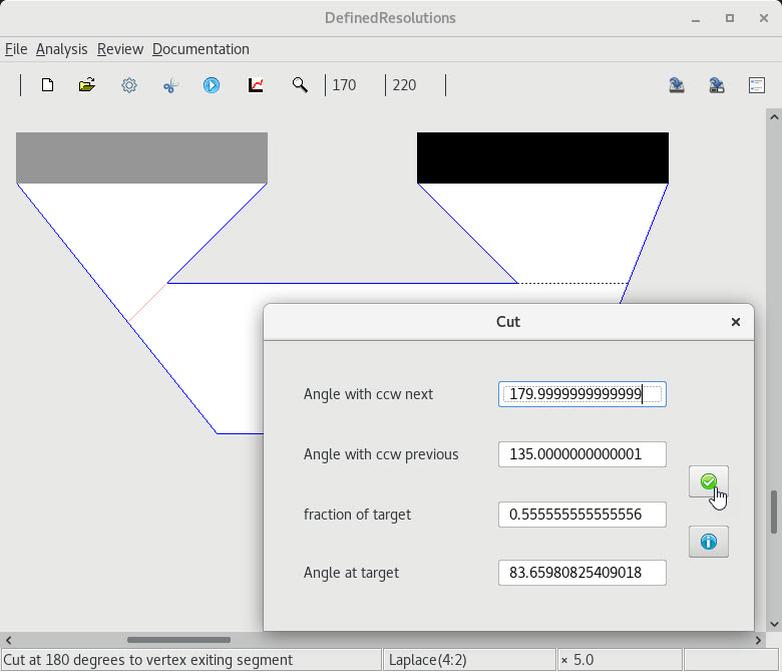Image resolution: width=782 pixels, height=672 pixels.
Task: Close the Cut dialog
Action: 735,322
